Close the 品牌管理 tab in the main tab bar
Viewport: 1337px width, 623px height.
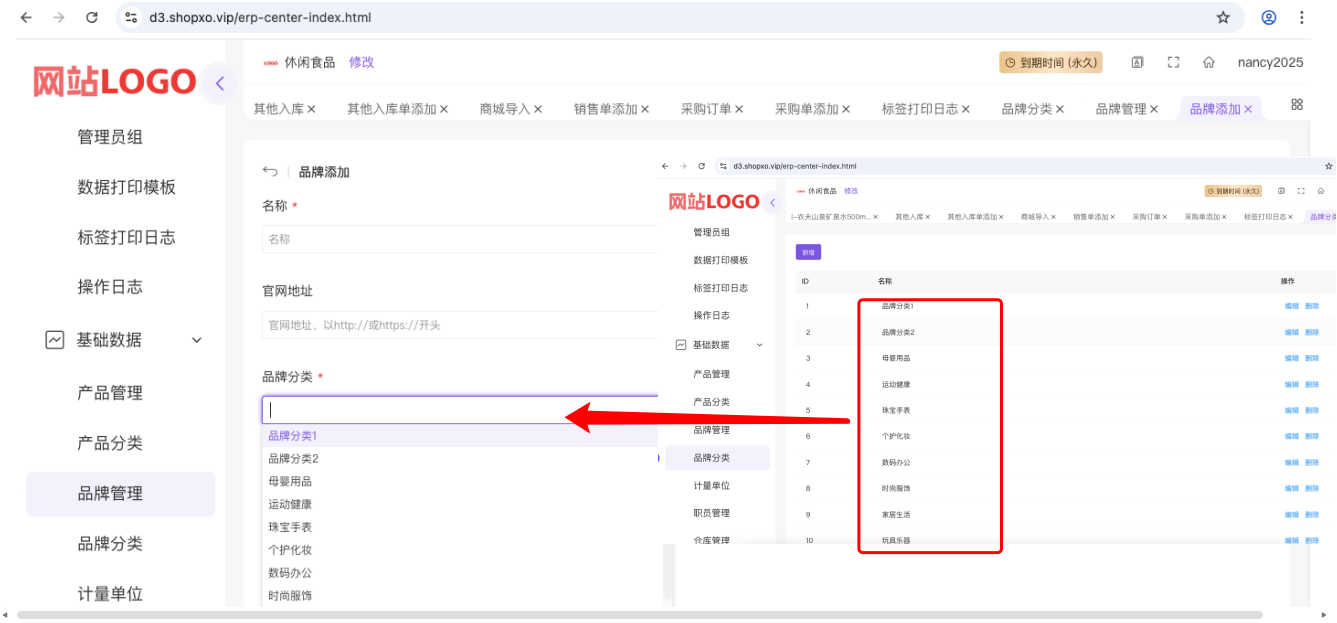coord(1154,109)
